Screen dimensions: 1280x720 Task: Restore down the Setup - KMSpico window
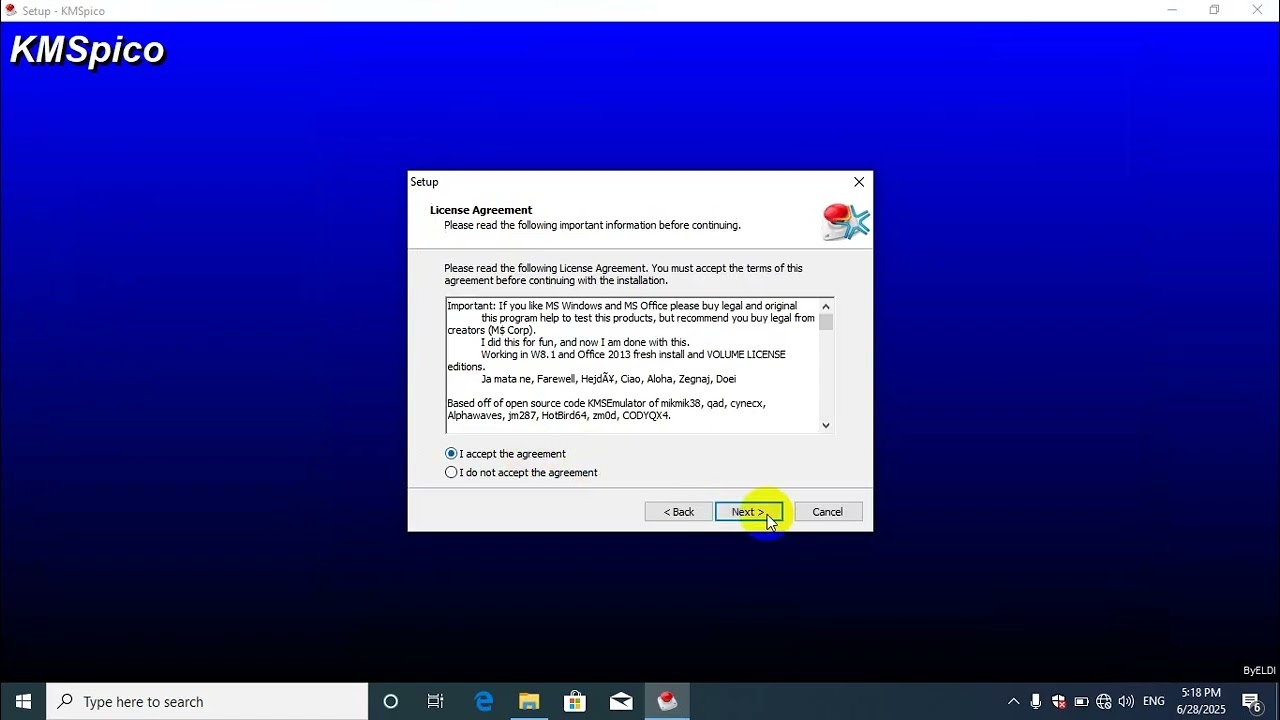(x=1215, y=10)
